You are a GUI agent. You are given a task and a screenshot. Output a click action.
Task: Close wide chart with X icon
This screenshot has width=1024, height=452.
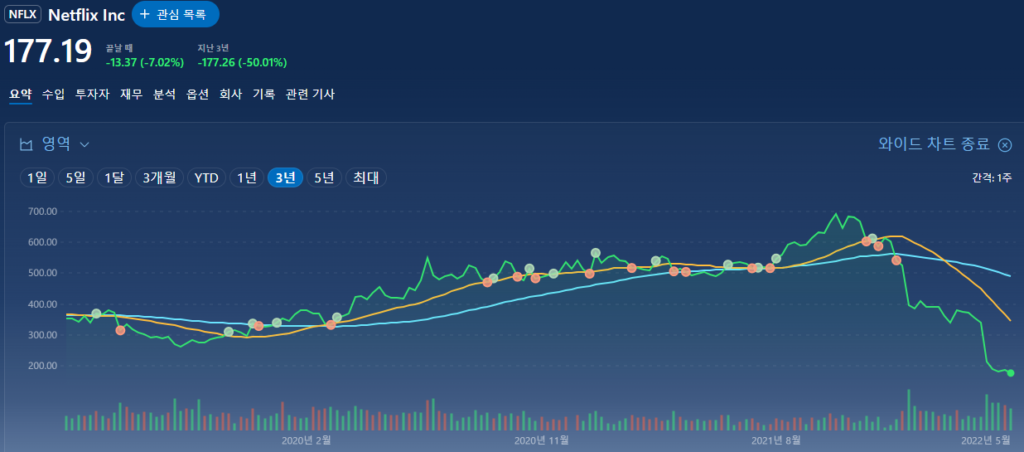coord(1005,144)
